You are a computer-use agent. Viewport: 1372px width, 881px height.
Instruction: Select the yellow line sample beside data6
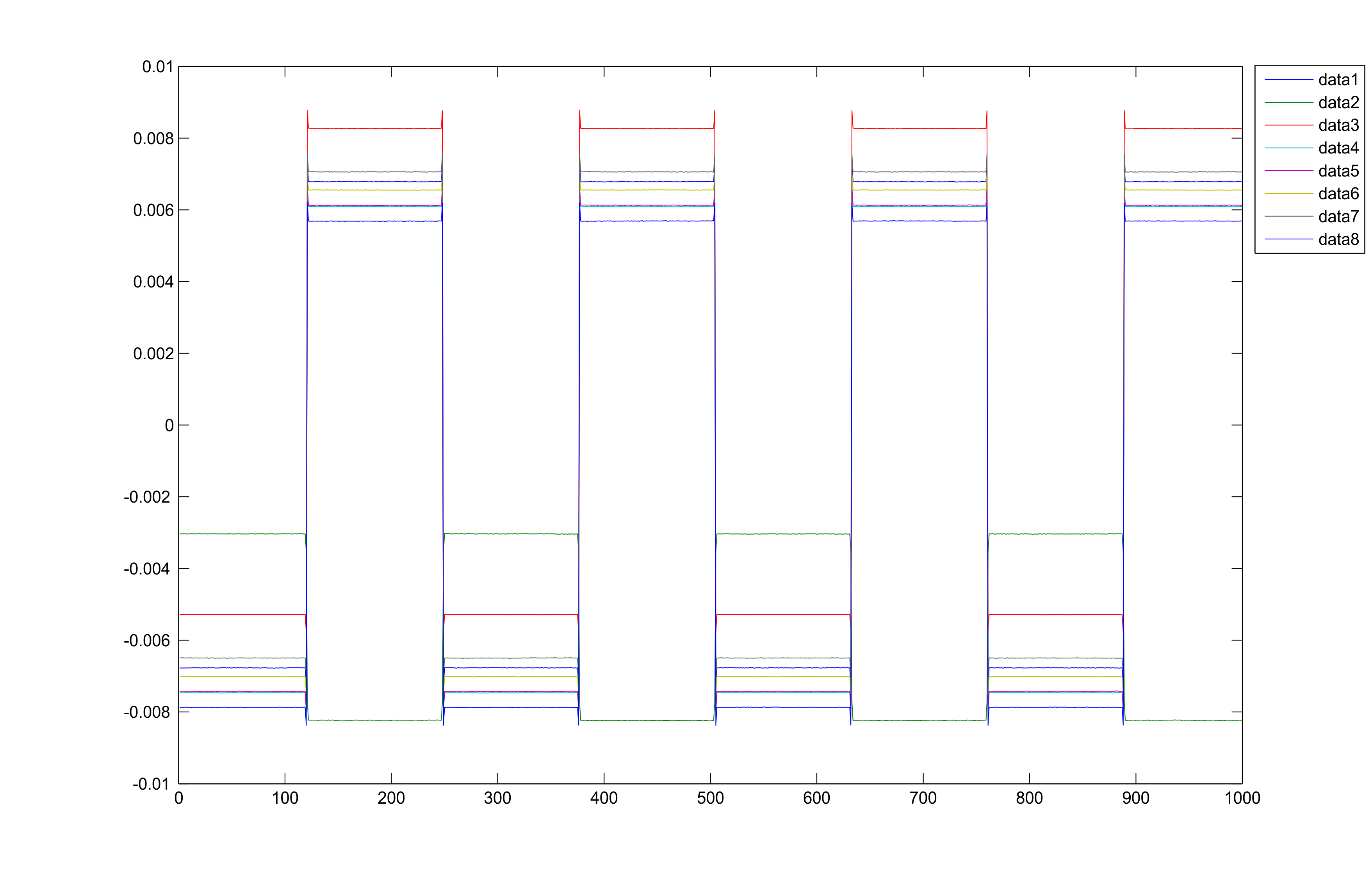coord(1288,194)
